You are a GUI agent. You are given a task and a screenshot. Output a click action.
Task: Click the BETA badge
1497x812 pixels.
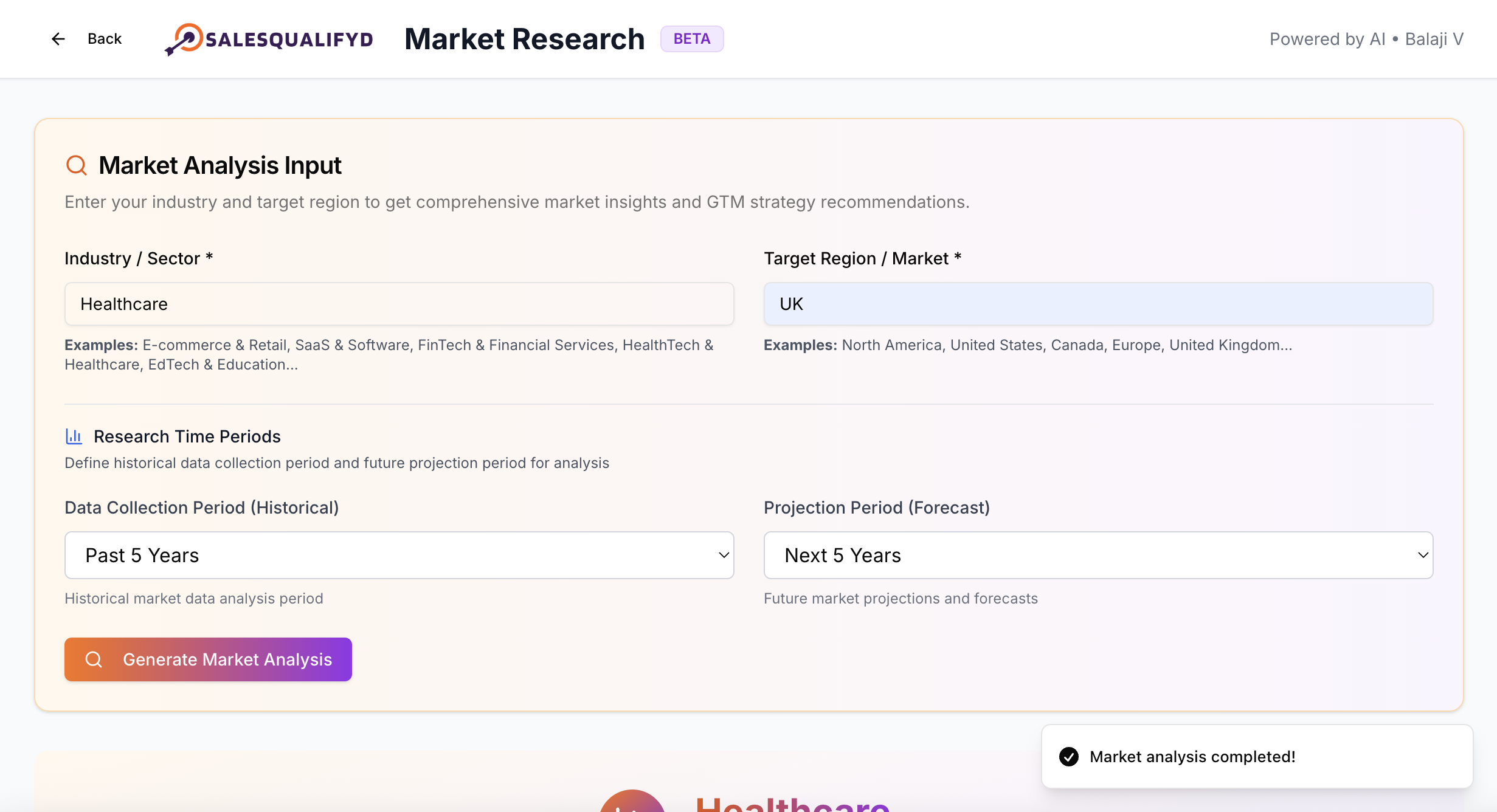pyautogui.click(x=691, y=39)
